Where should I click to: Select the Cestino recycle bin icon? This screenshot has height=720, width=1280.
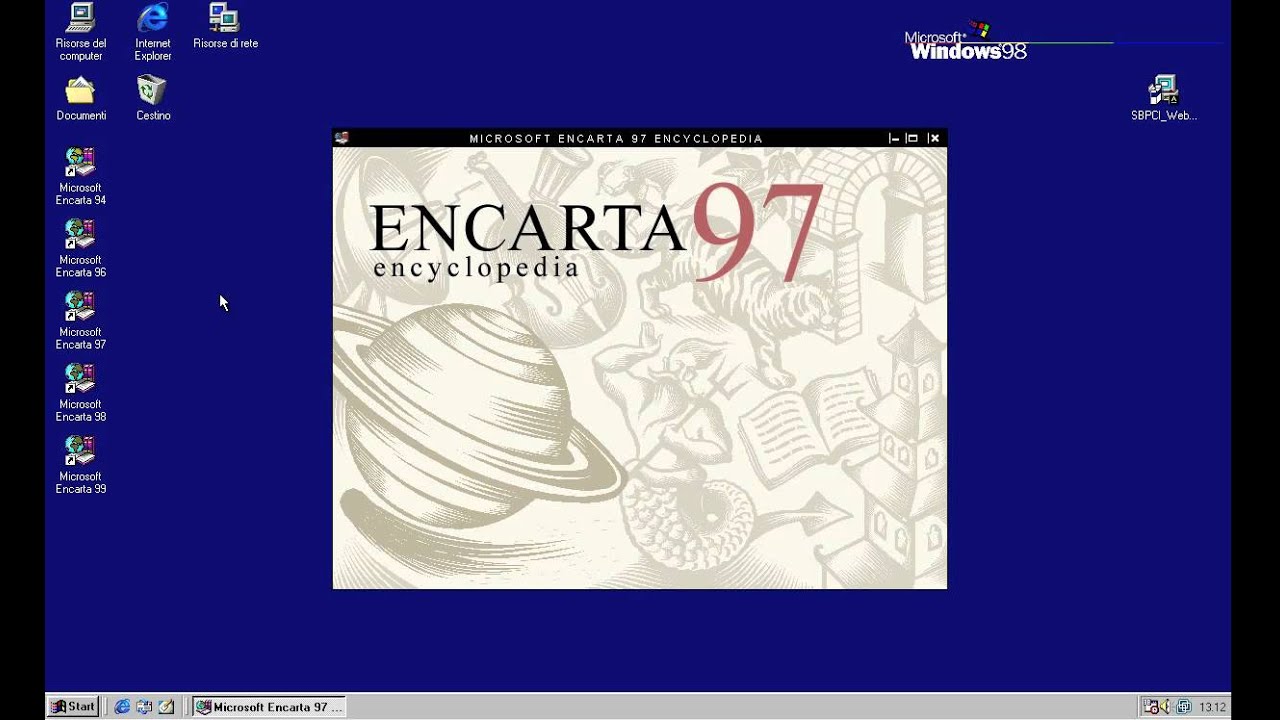point(153,98)
